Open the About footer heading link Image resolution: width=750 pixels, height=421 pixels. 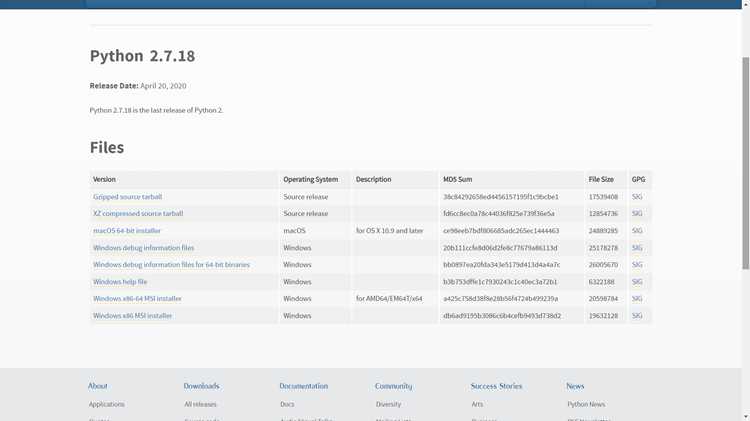tap(98, 386)
